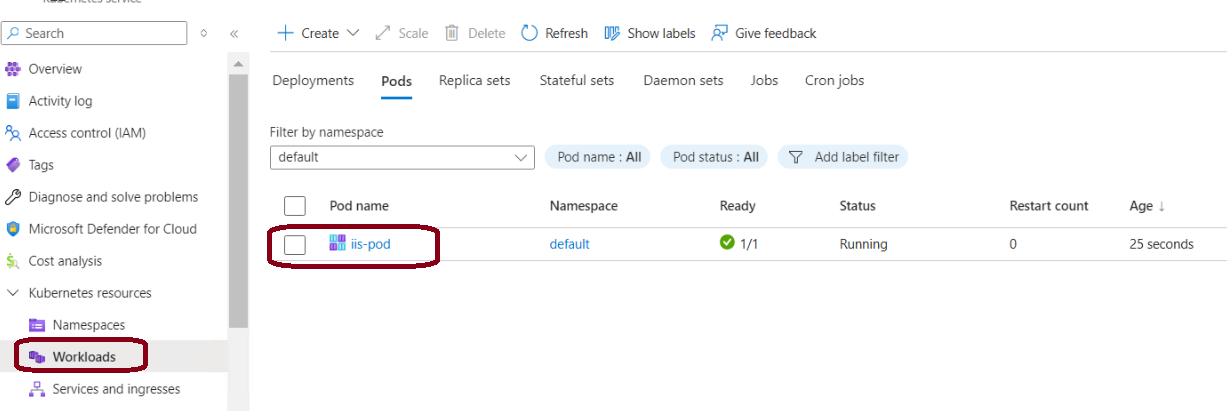Open Cost analysis from sidebar
1227x411 pixels.
[x=65, y=261]
